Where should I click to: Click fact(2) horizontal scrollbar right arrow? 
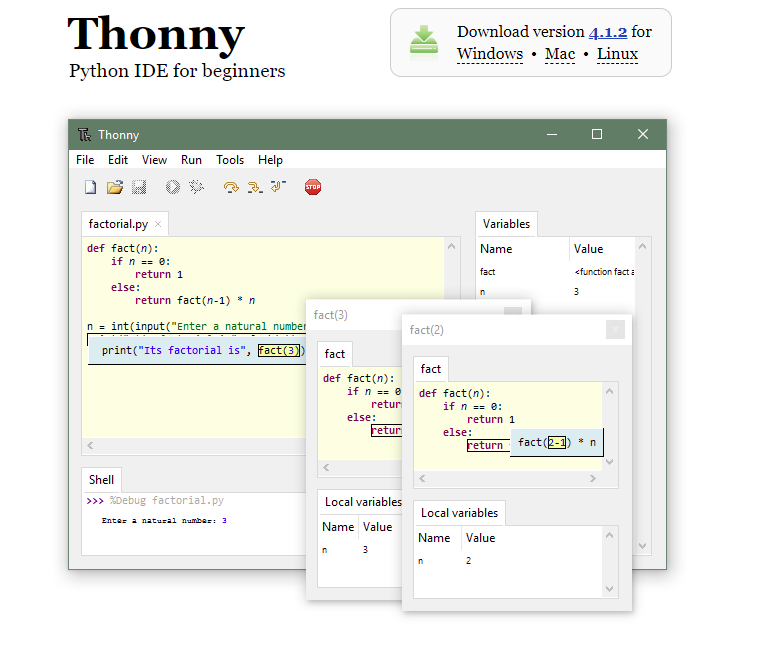[593, 478]
